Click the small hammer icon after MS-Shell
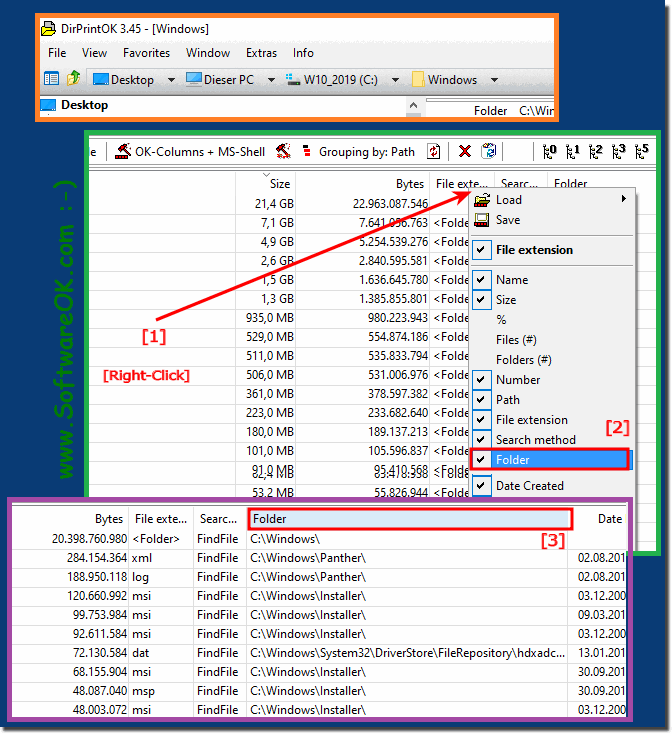The height and width of the screenshot is (734, 672). [x=283, y=151]
